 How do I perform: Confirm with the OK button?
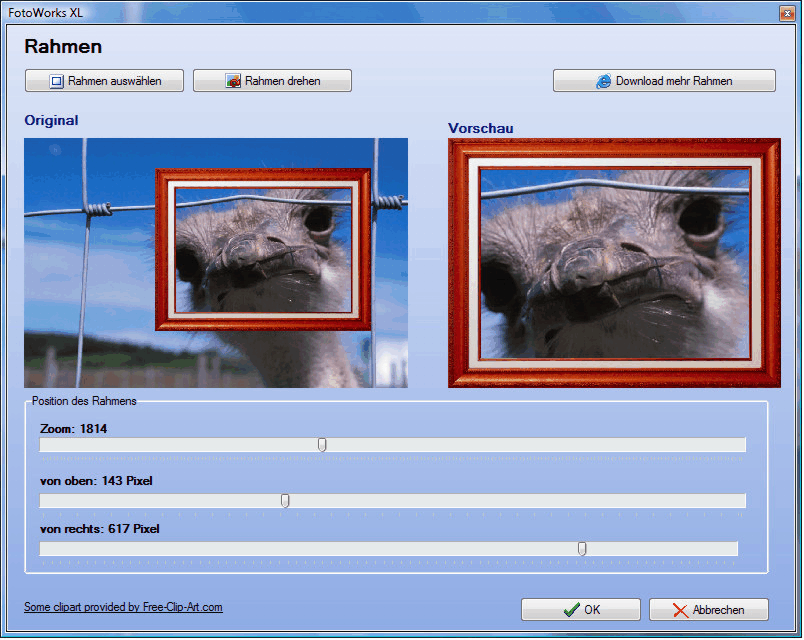[x=581, y=610]
